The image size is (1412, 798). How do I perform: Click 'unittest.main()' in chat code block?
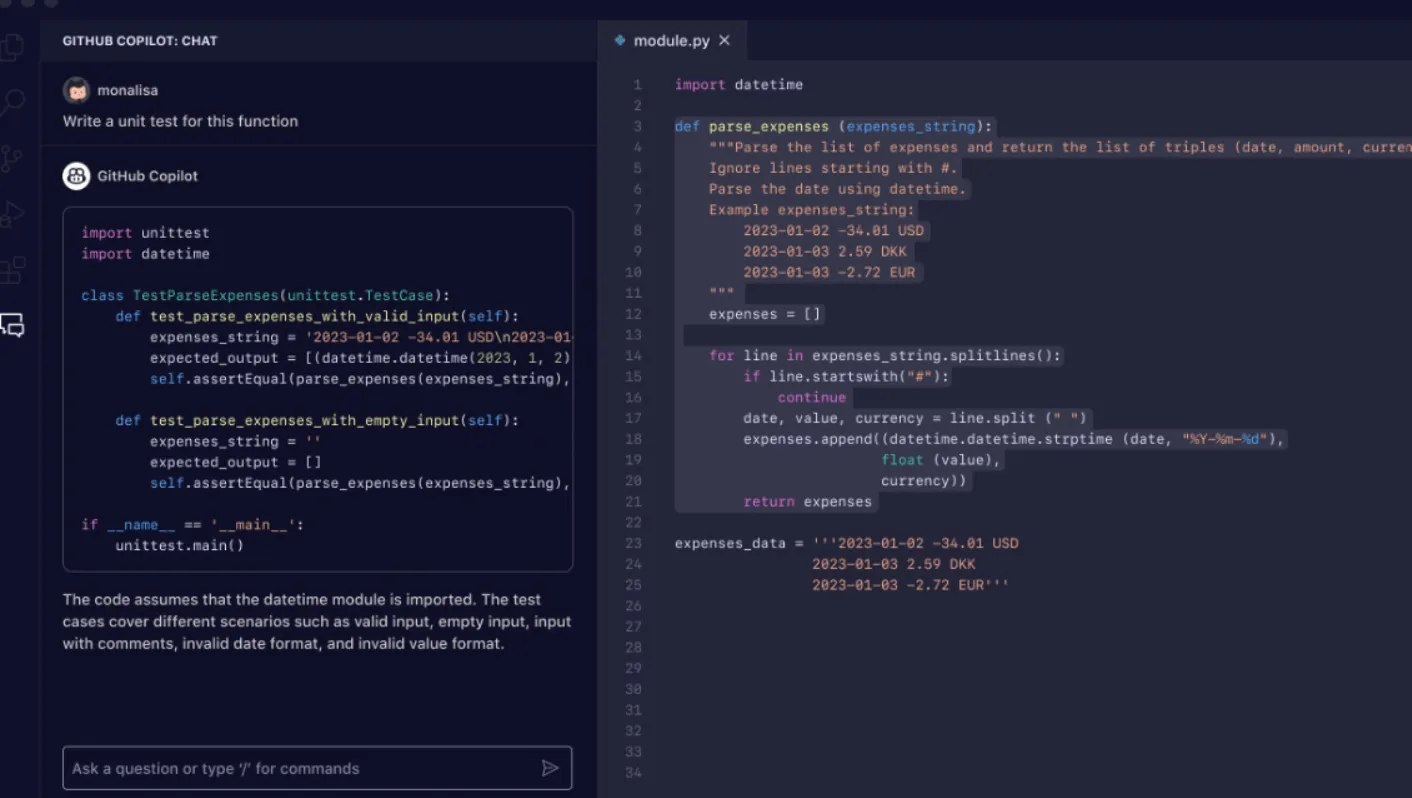179,546
